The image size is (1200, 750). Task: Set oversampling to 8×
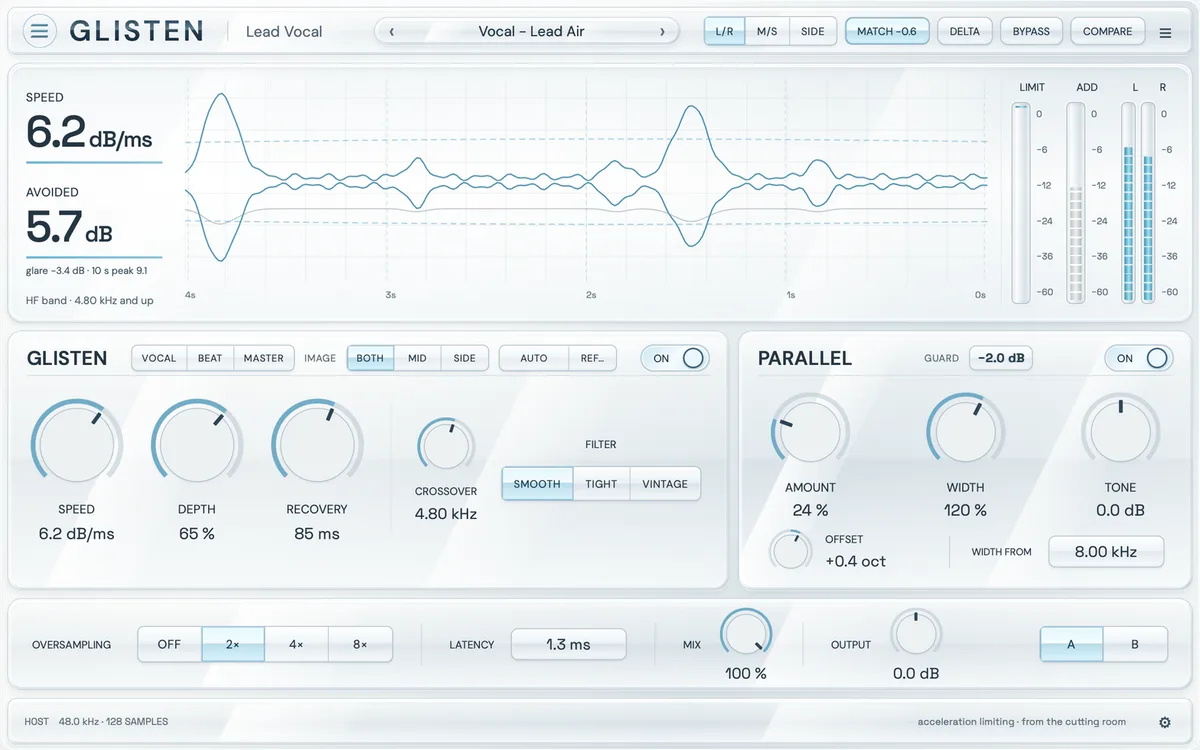tap(360, 644)
